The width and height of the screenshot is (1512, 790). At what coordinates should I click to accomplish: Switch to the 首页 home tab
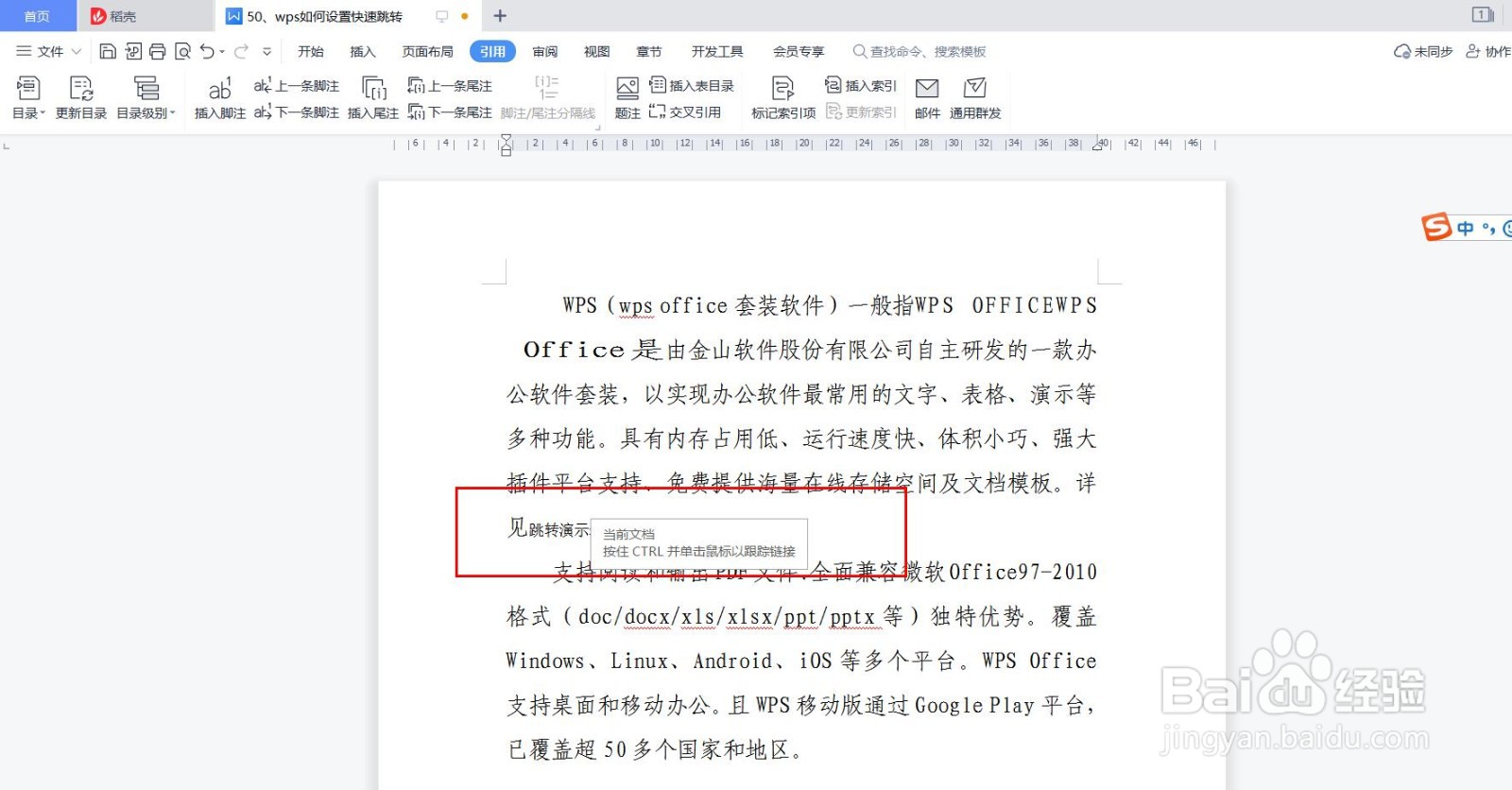point(38,16)
